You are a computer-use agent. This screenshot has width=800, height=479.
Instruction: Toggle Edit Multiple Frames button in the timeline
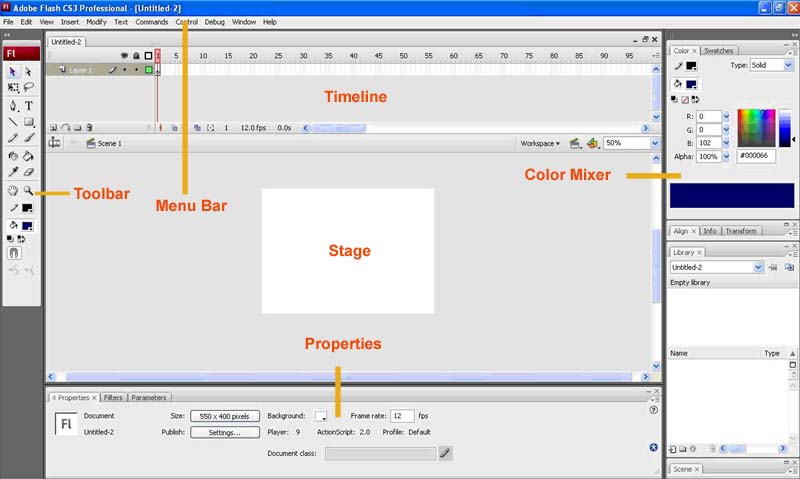point(197,128)
